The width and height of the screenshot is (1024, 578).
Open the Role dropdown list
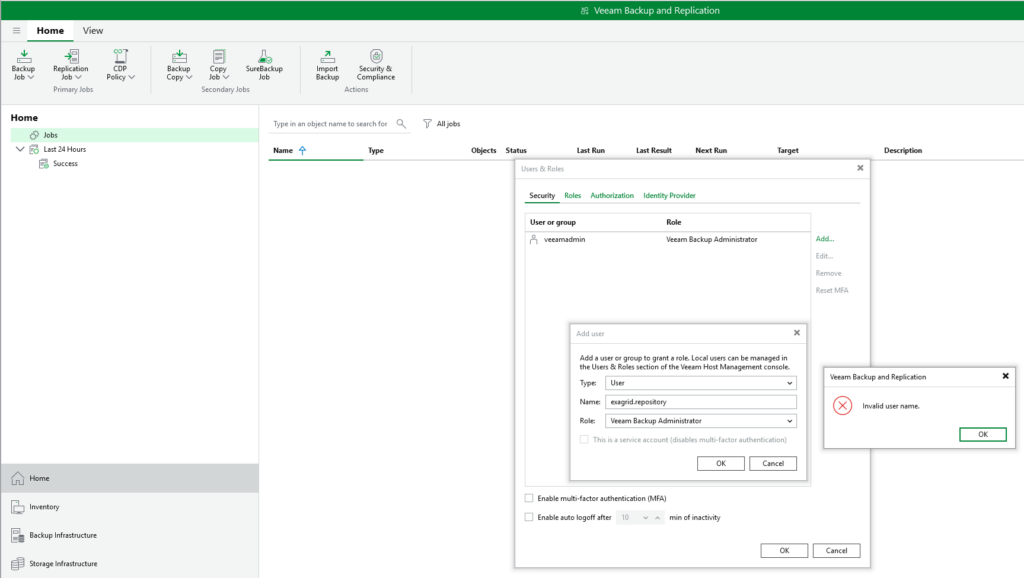[789, 421]
